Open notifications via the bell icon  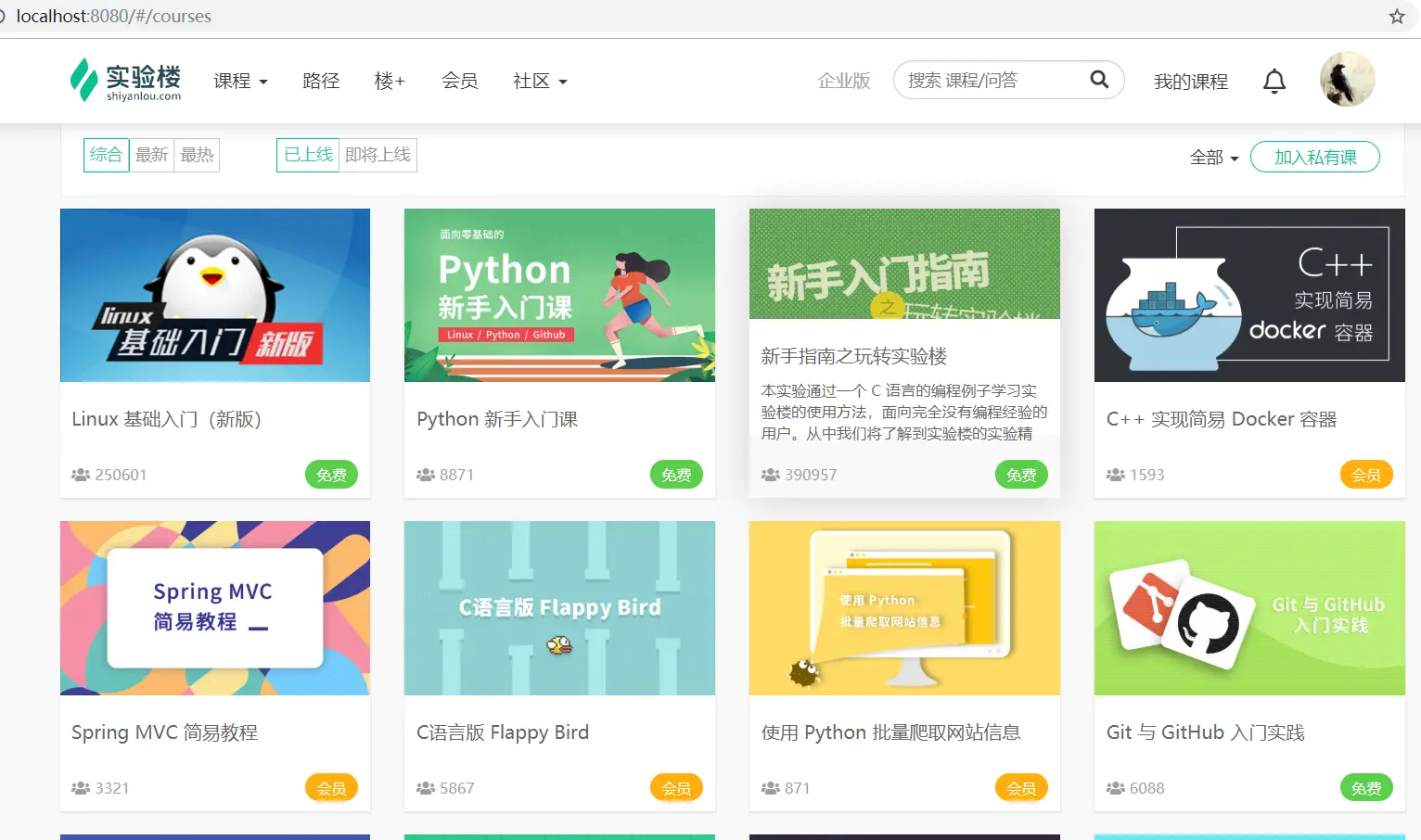1274,81
